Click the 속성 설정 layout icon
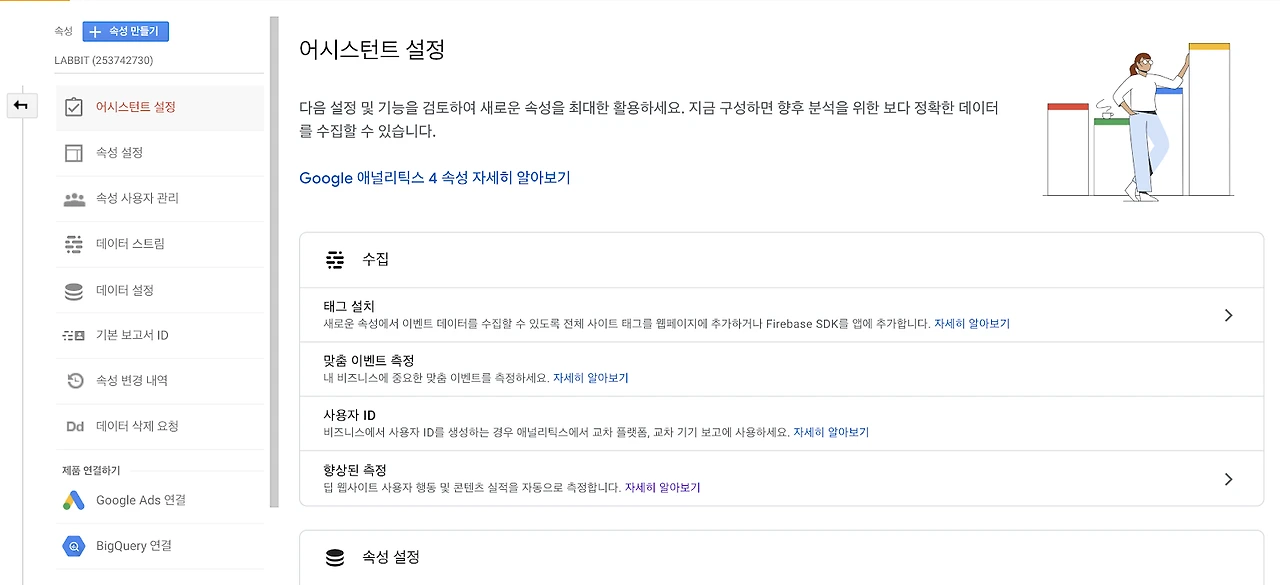The image size is (1280, 585). click(73, 153)
